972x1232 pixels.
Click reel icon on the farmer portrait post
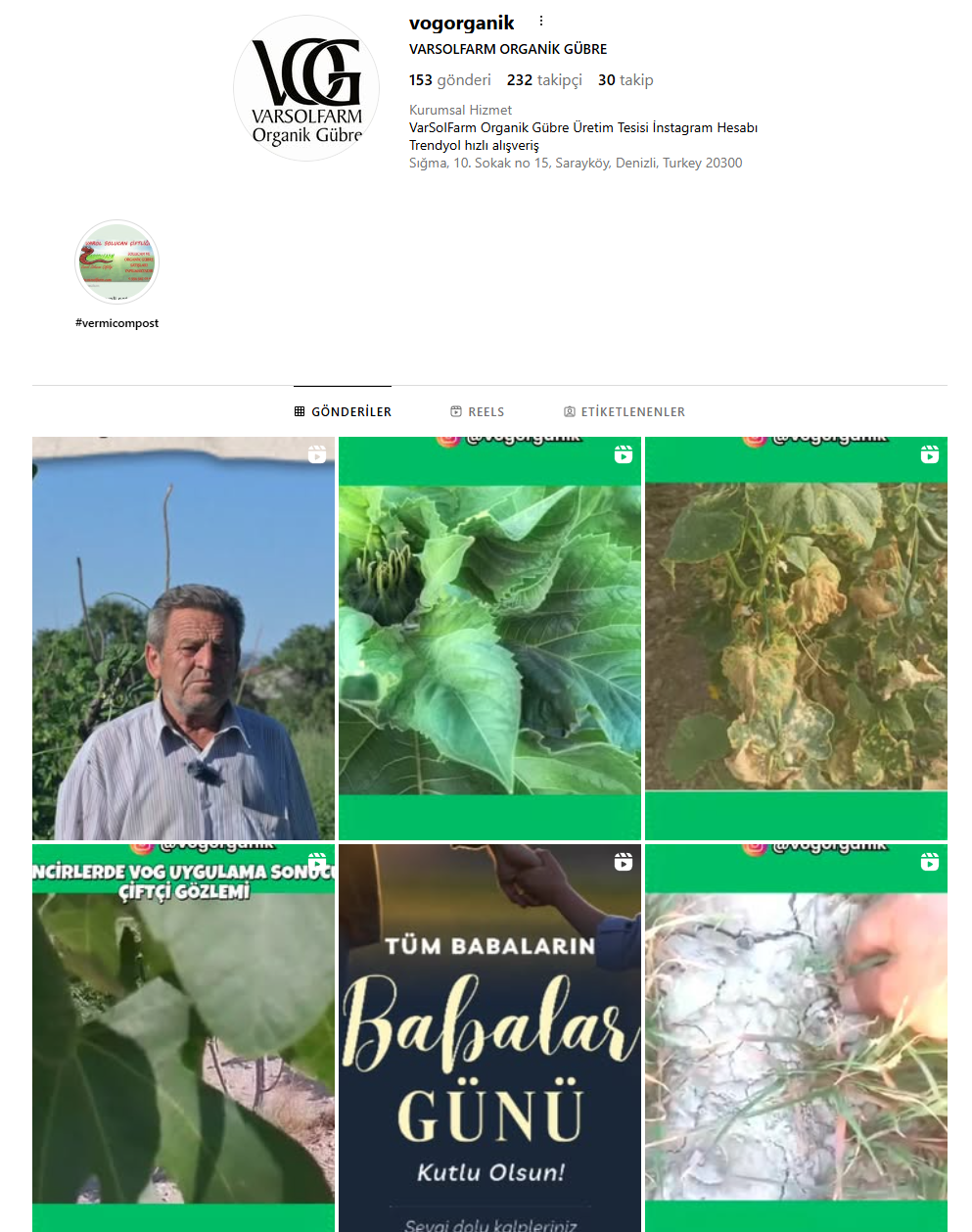click(317, 454)
